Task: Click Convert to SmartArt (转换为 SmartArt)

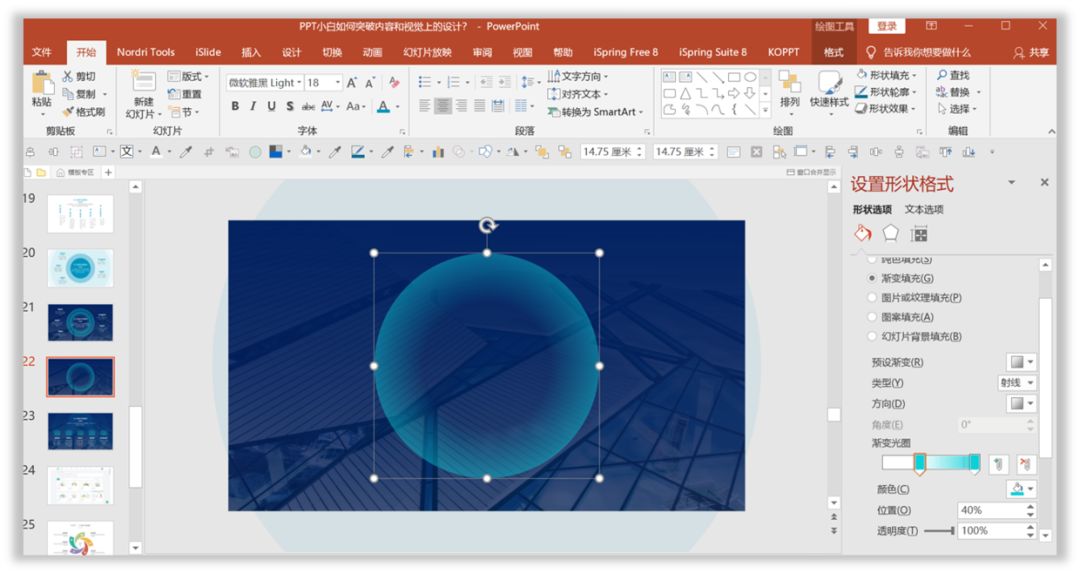Action: click(x=595, y=112)
